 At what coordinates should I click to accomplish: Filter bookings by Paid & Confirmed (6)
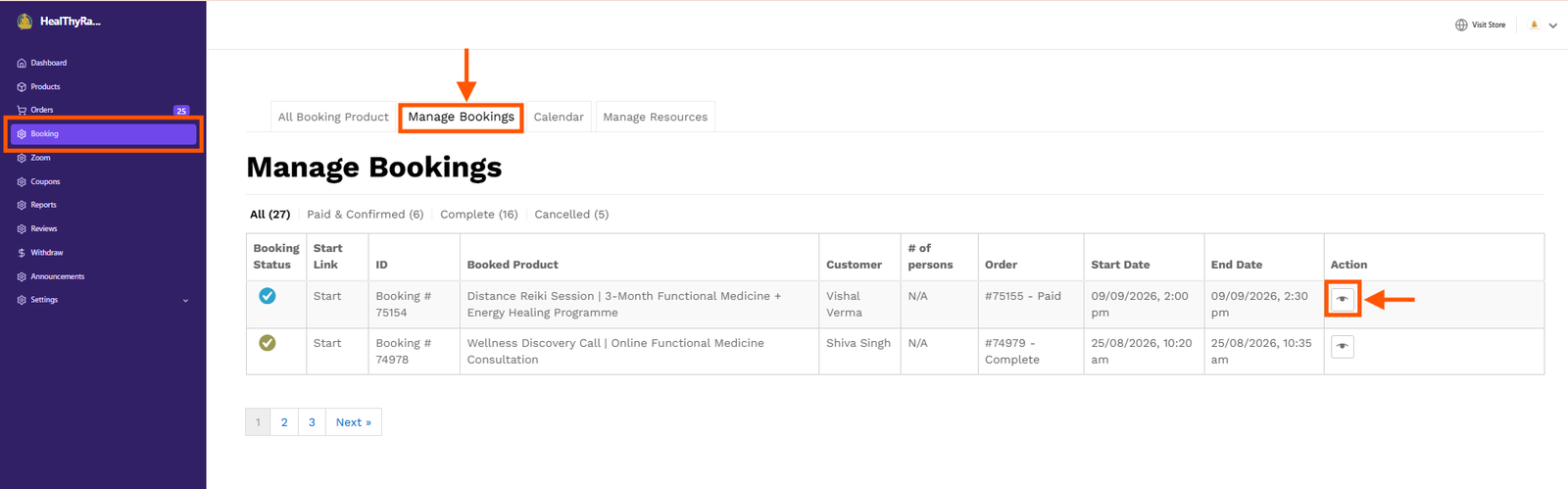click(x=365, y=215)
